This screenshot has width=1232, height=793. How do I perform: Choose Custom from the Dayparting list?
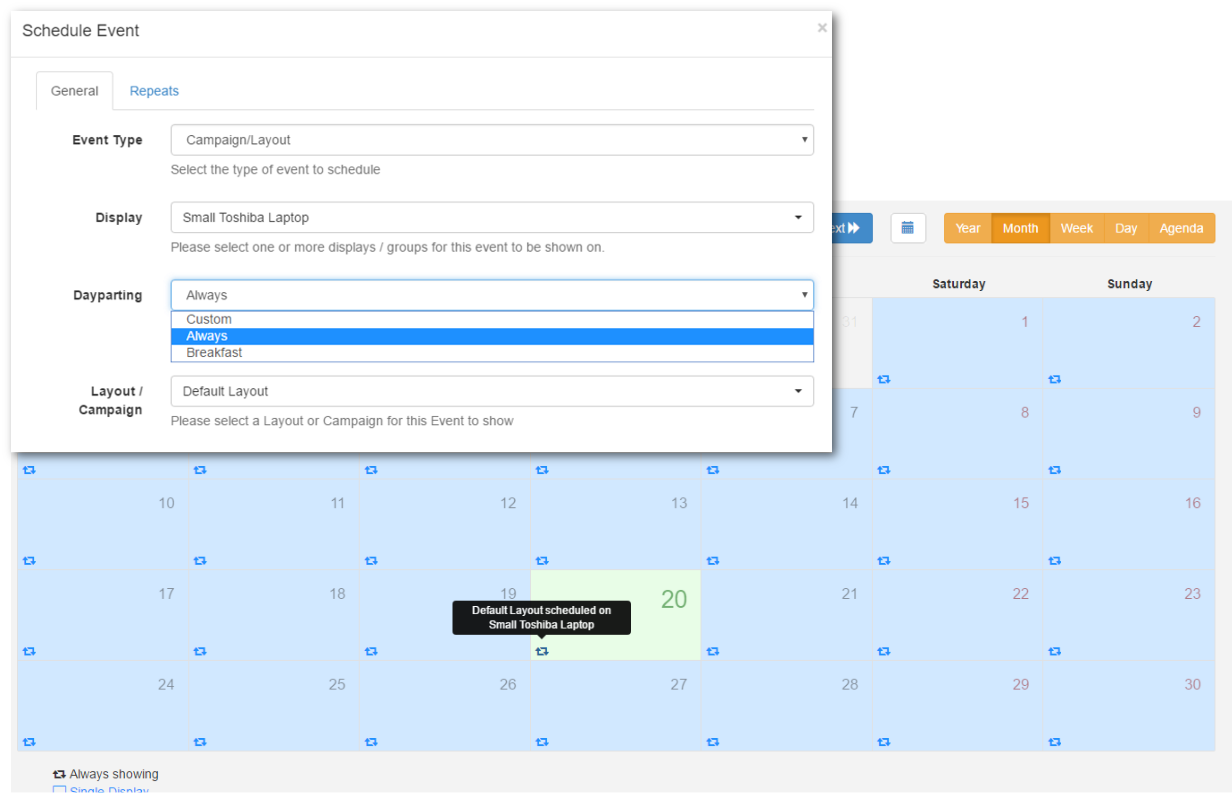point(209,320)
